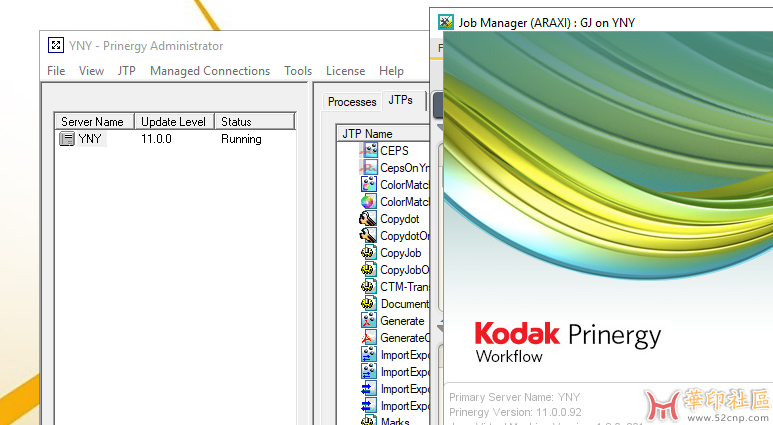
Task: Click the CopydotOn JTP icon
Action: tap(368, 236)
